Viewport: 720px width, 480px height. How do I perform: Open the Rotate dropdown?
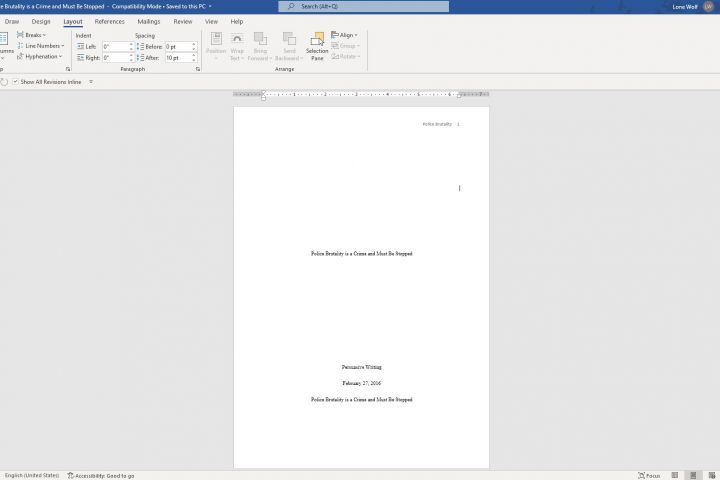[346, 56]
